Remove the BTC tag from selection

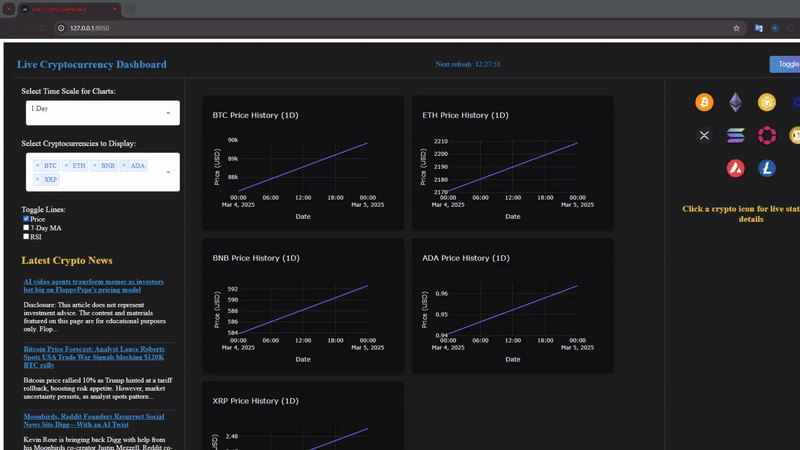(x=38, y=165)
